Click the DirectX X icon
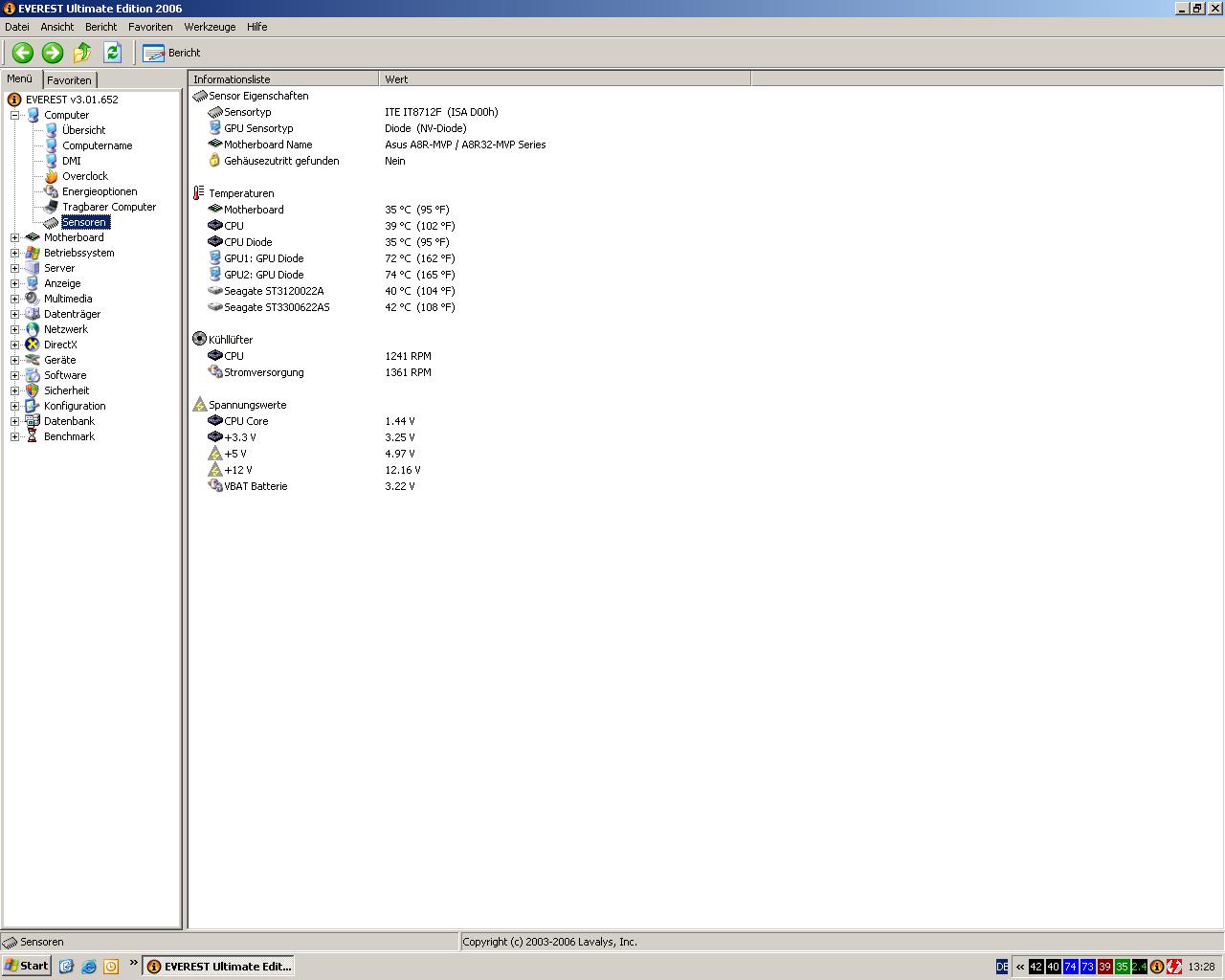 point(33,345)
